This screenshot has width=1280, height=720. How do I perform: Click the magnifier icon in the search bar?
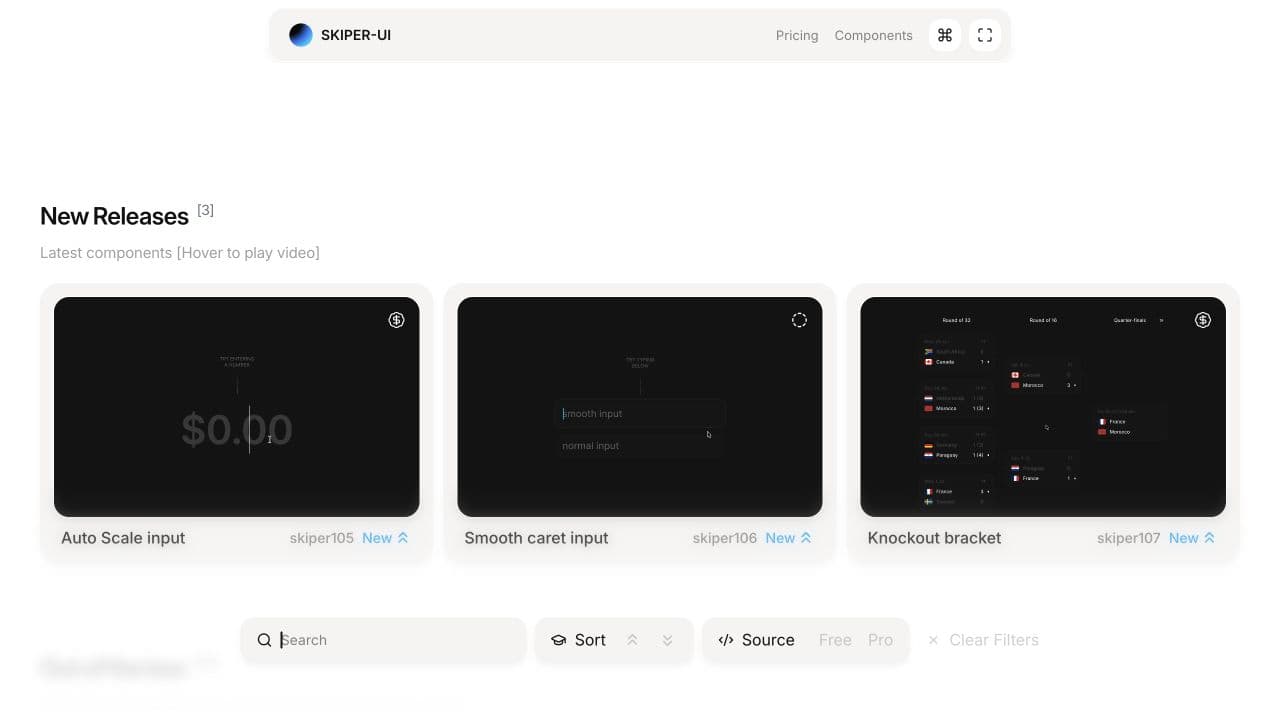point(264,640)
